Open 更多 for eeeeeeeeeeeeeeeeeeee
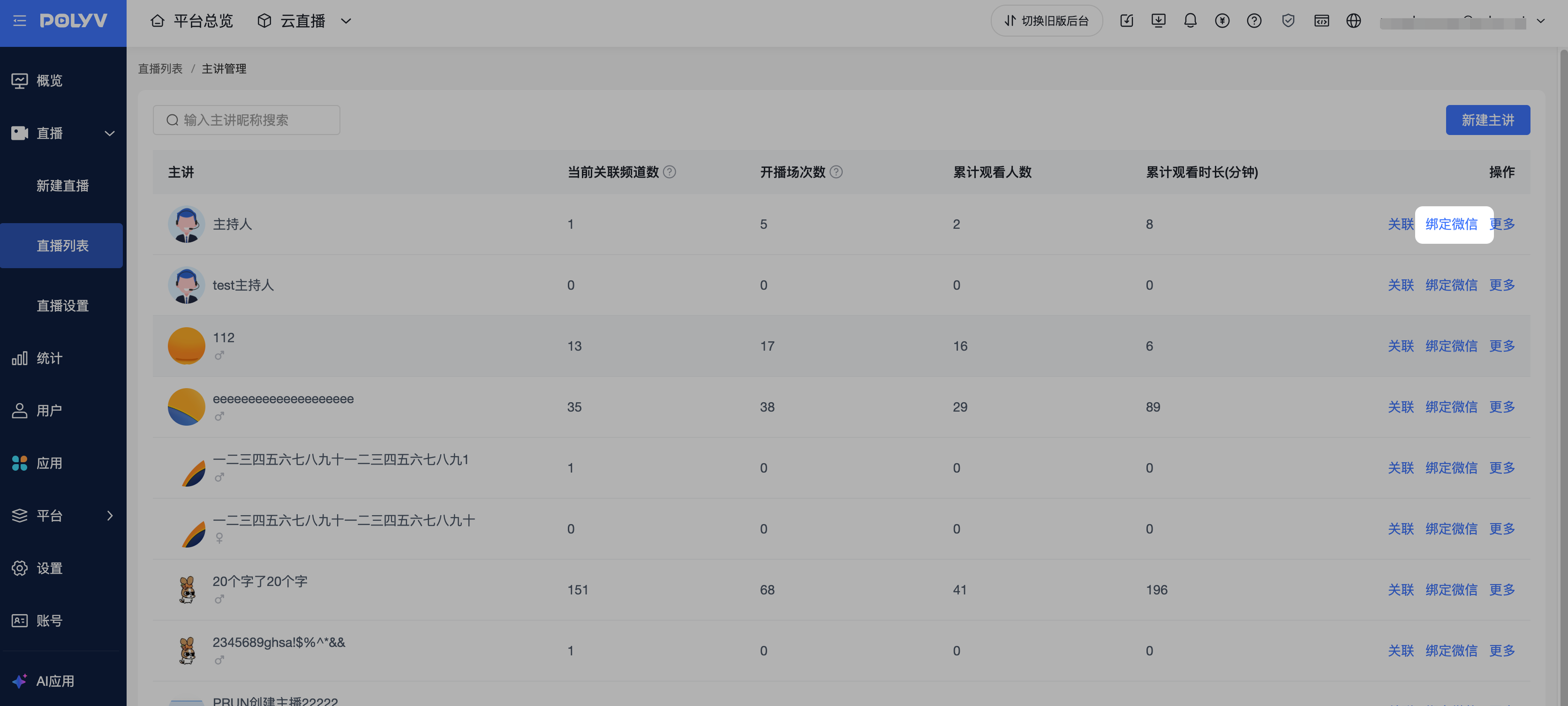Image resolution: width=1568 pixels, height=706 pixels. [1502, 407]
